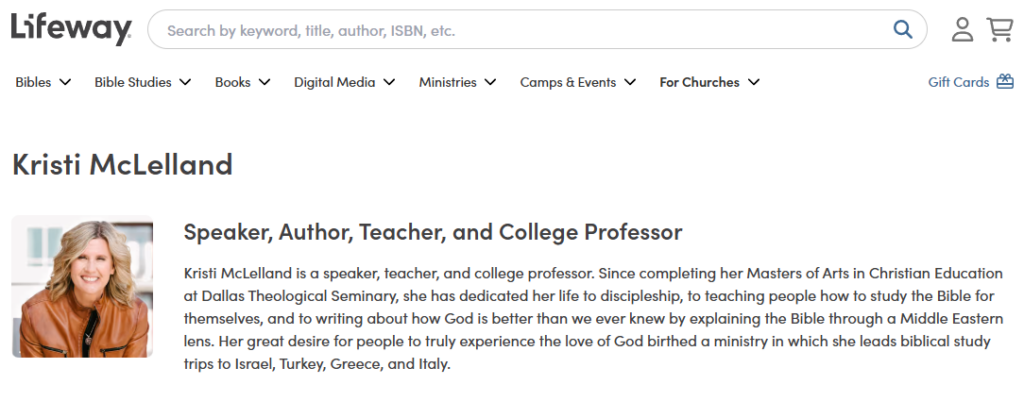
Task: Open the Camps & Events menu
Action: tap(568, 82)
